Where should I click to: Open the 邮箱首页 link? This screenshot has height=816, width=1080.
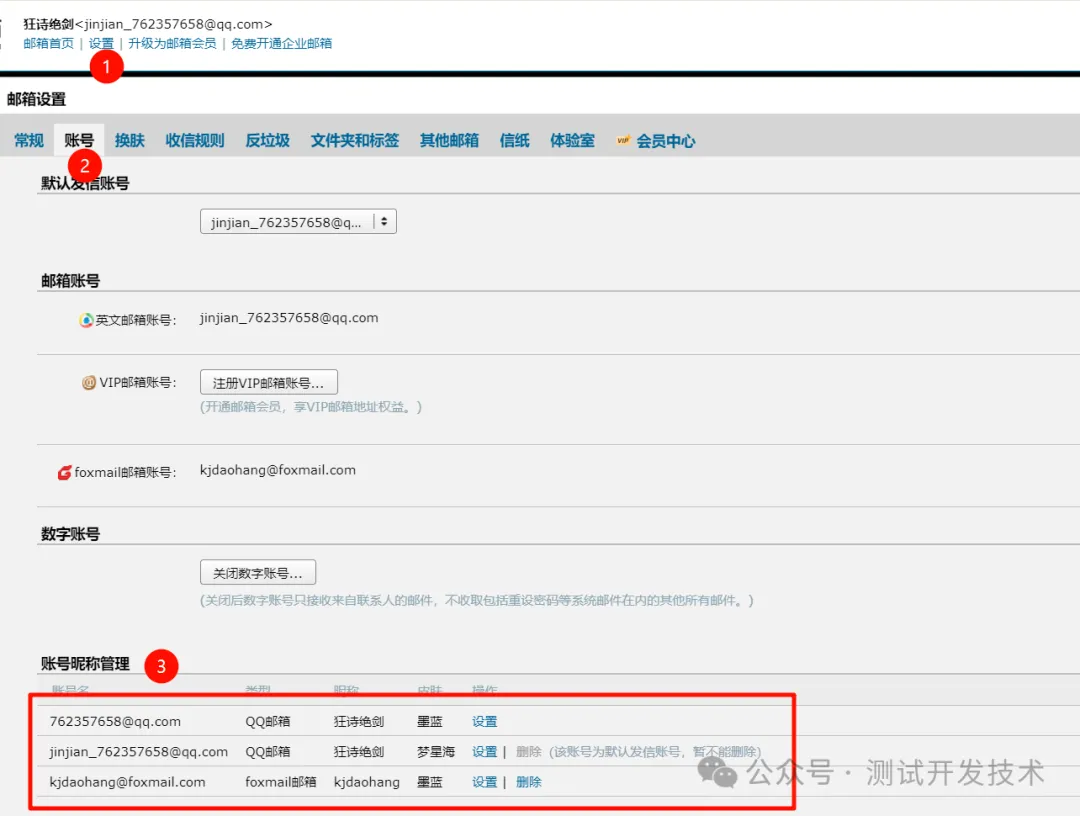point(49,44)
